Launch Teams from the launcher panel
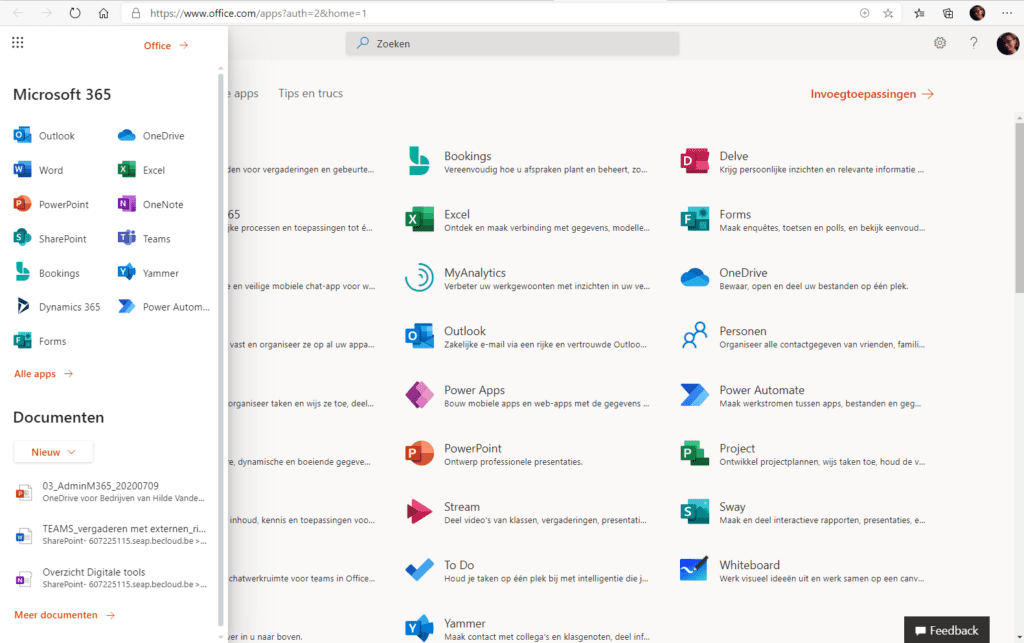1024x643 pixels. click(144, 238)
